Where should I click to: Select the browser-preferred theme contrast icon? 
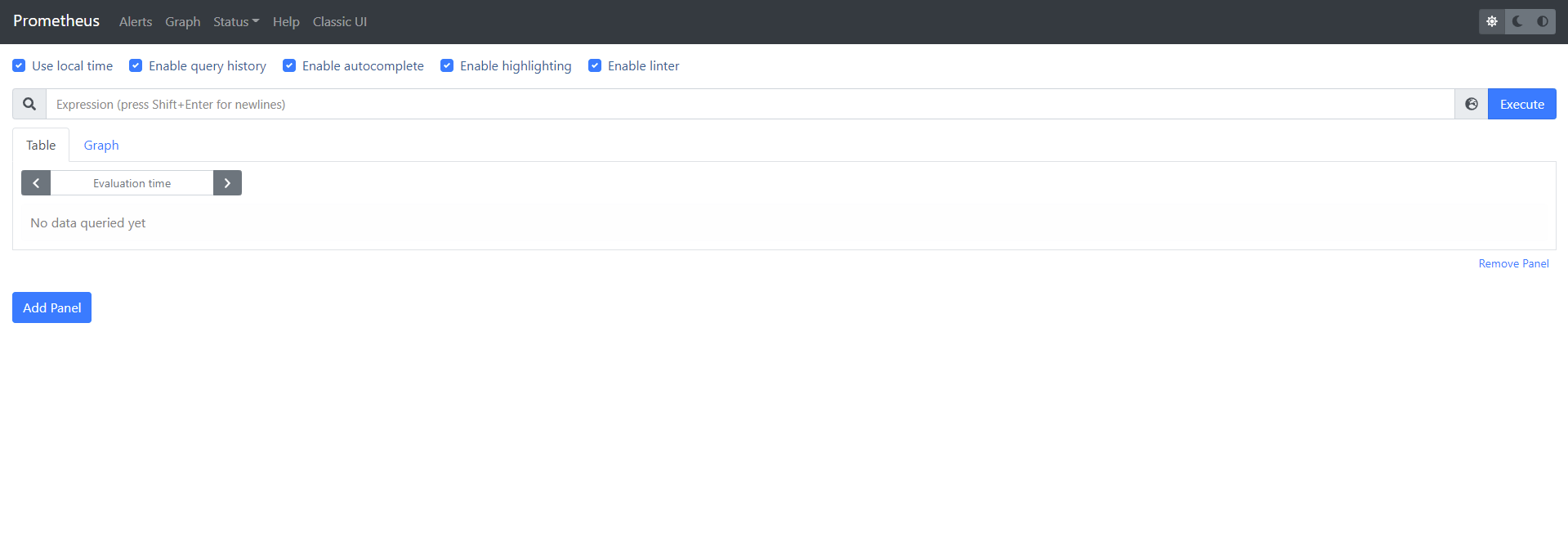pos(1543,21)
